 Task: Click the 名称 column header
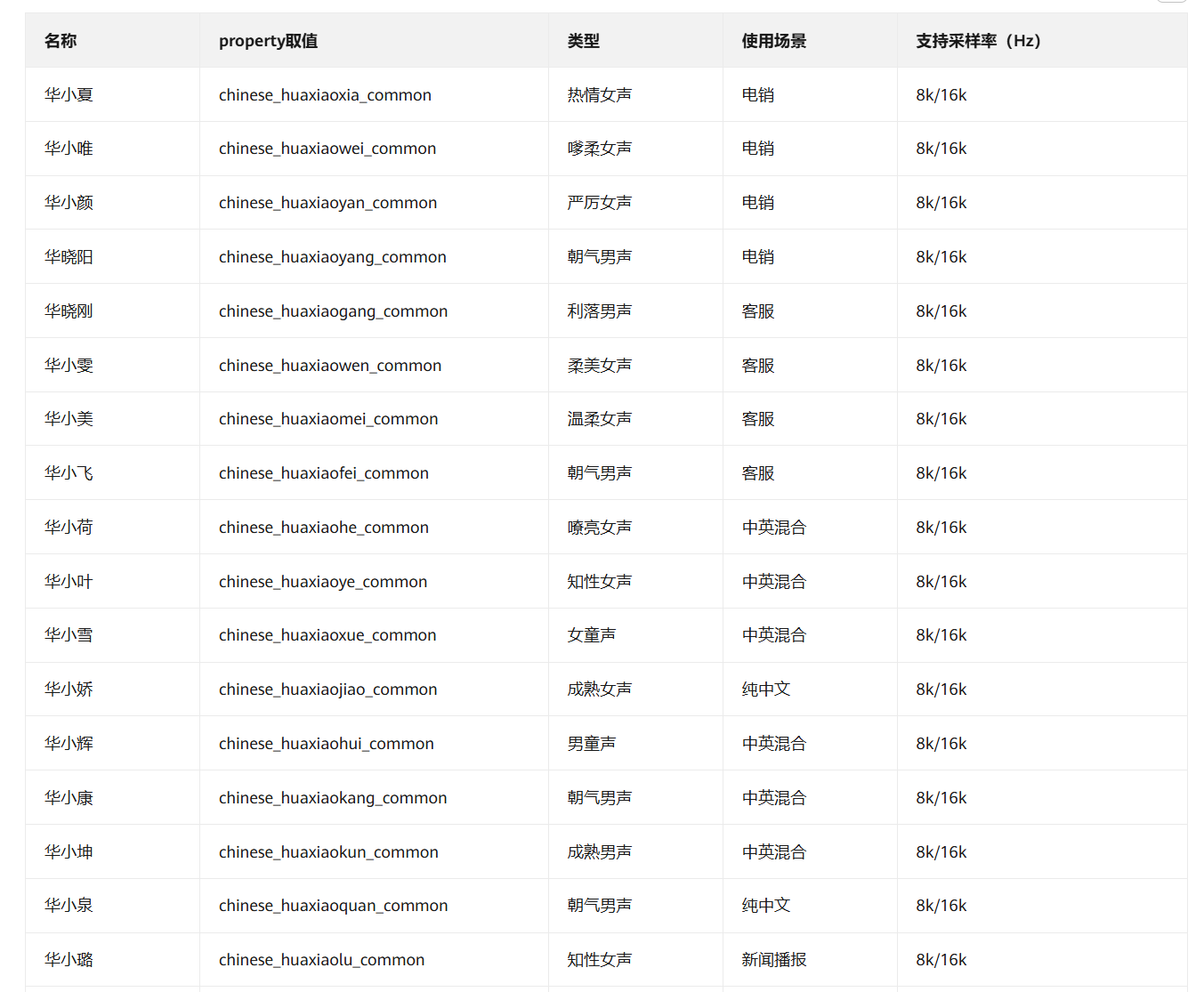[x=61, y=41]
